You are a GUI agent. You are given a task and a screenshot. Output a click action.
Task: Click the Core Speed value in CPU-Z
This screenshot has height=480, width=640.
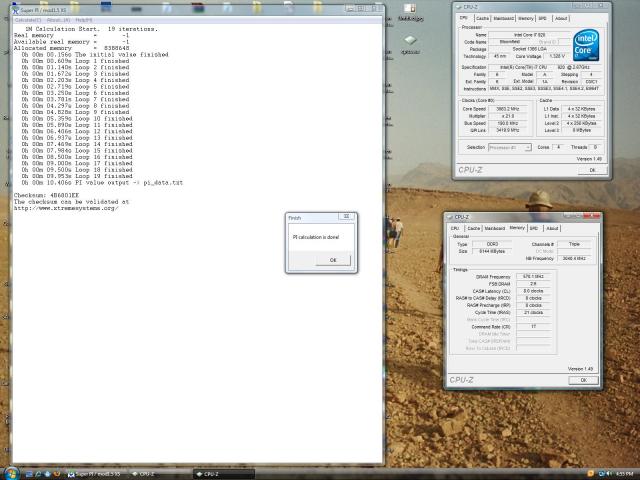click(x=507, y=109)
